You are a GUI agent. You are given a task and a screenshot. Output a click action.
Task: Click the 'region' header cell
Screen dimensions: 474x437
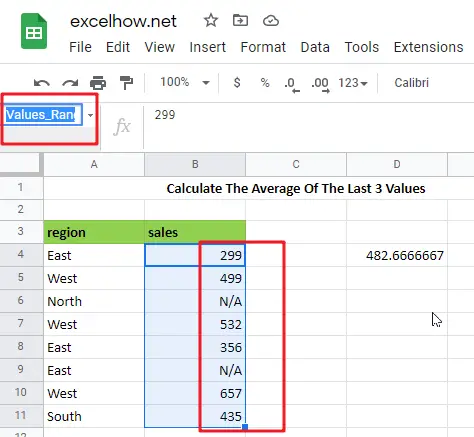(x=94, y=232)
